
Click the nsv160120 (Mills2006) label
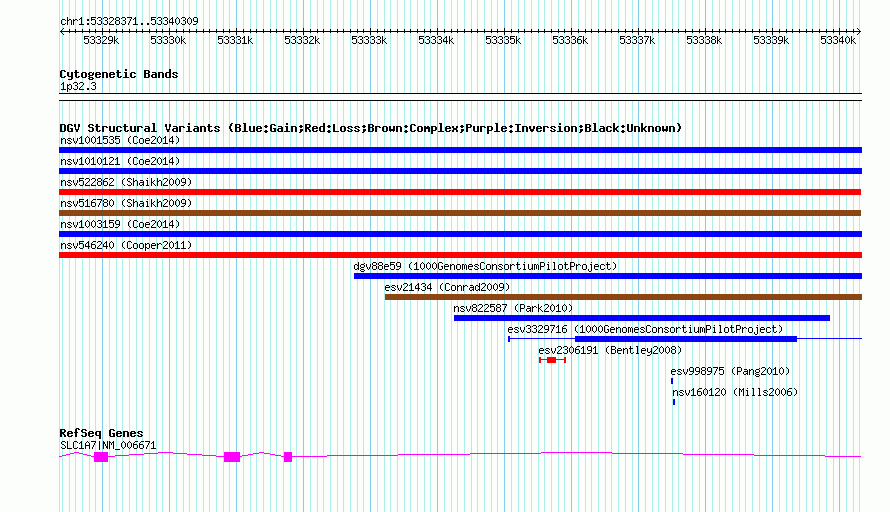(x=735, y=392)
